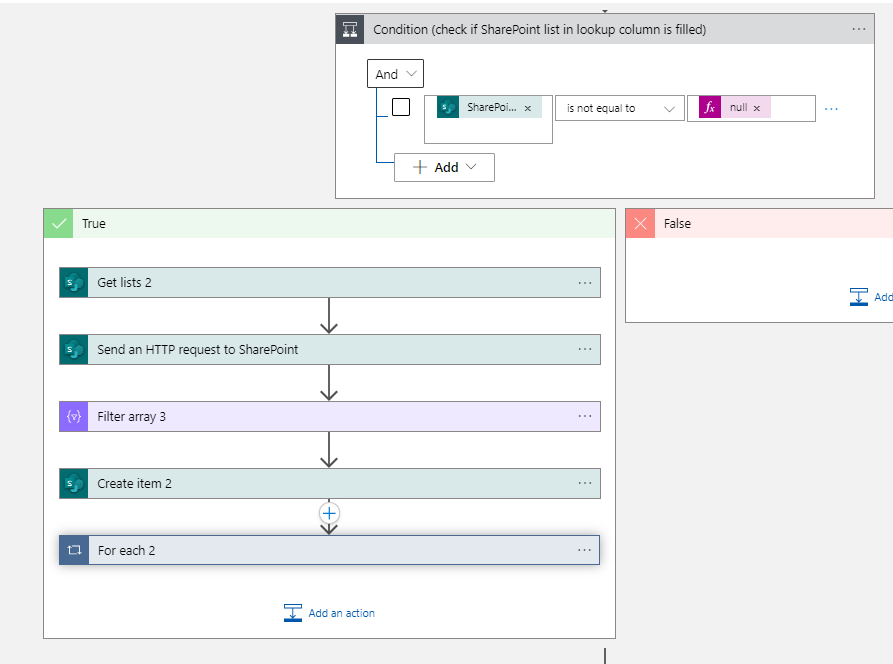Click the plus insert button above For each 2

pyautogui.click(x=329, y=512)
